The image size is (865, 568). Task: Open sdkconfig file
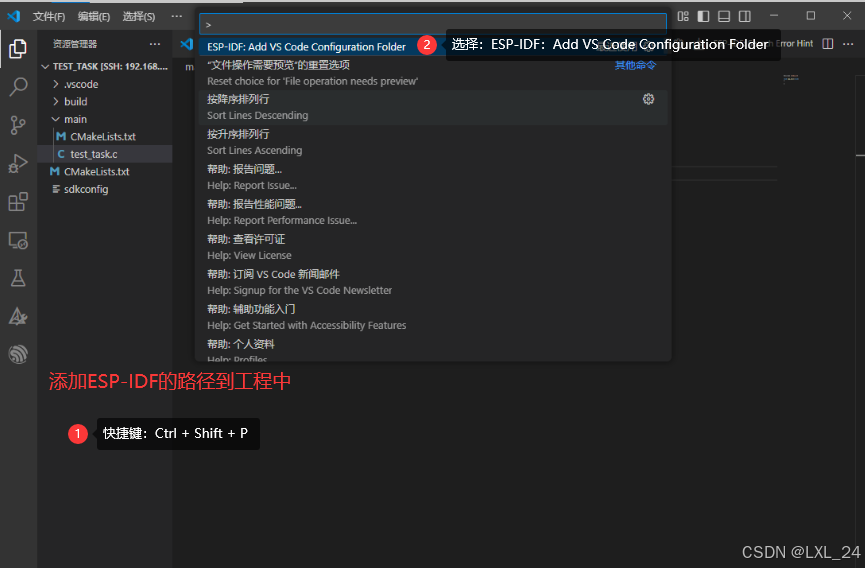[104, 189]
